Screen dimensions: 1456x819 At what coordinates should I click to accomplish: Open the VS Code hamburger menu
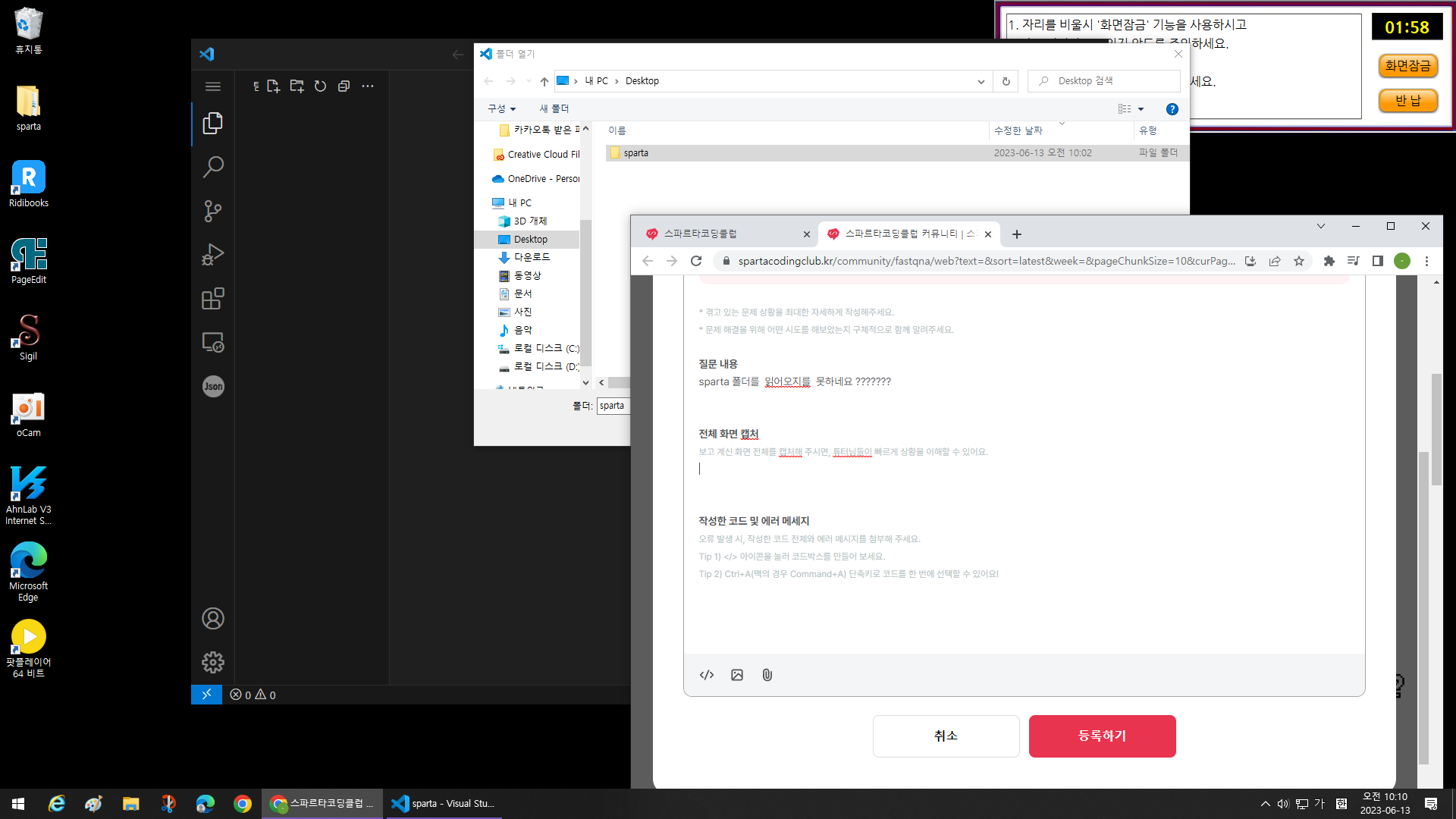tap(213, 86)
